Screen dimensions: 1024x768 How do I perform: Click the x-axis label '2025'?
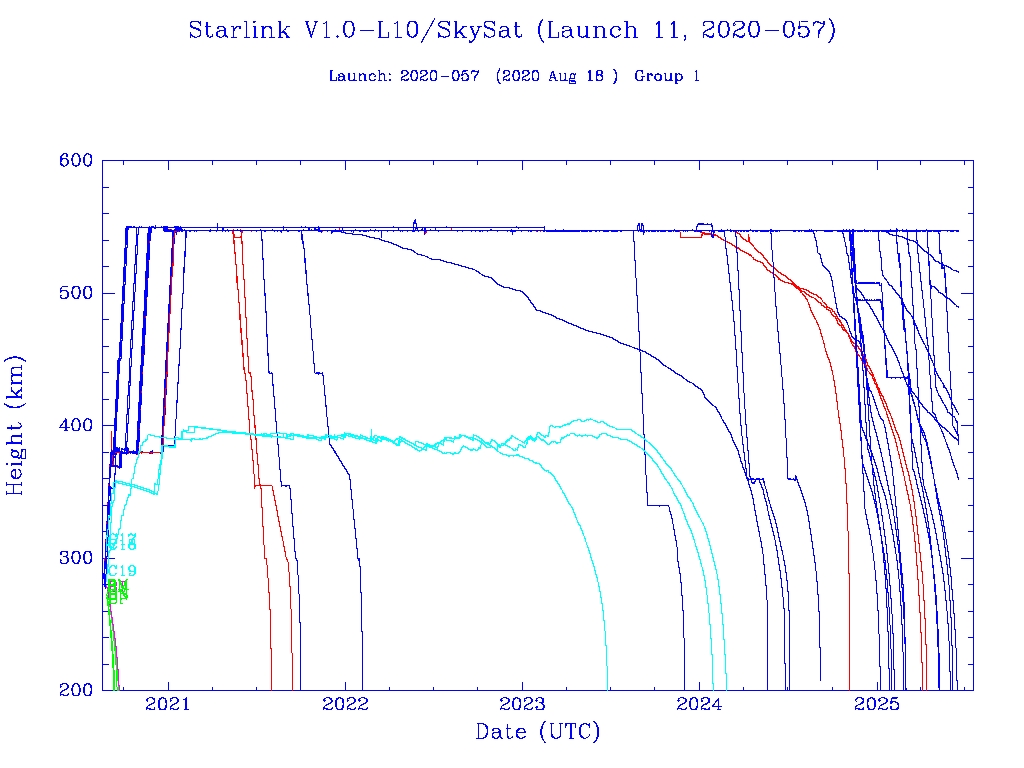click(x=876, y=704)
